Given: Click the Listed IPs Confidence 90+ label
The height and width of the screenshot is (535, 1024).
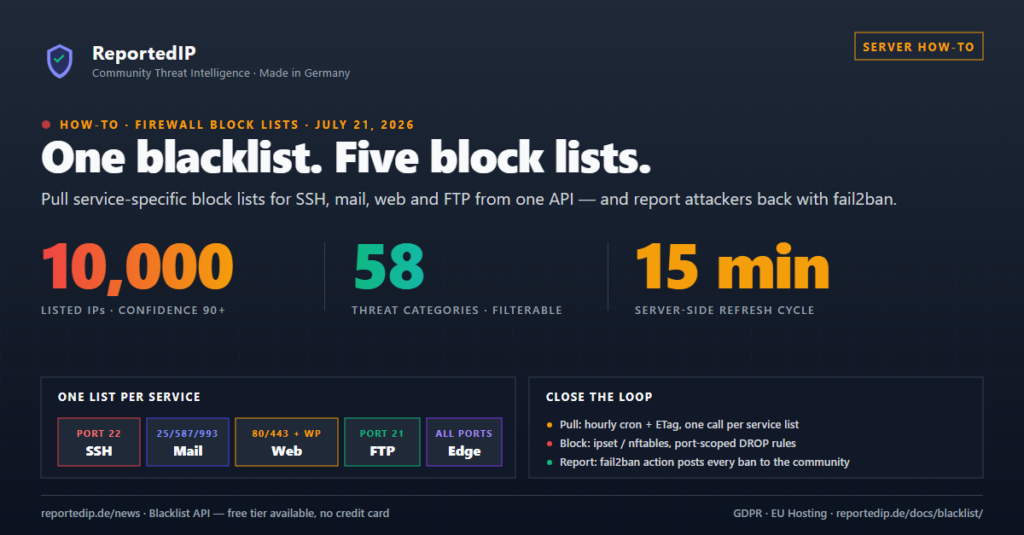Looking at the screenshot, I should (x=133, y=310).
